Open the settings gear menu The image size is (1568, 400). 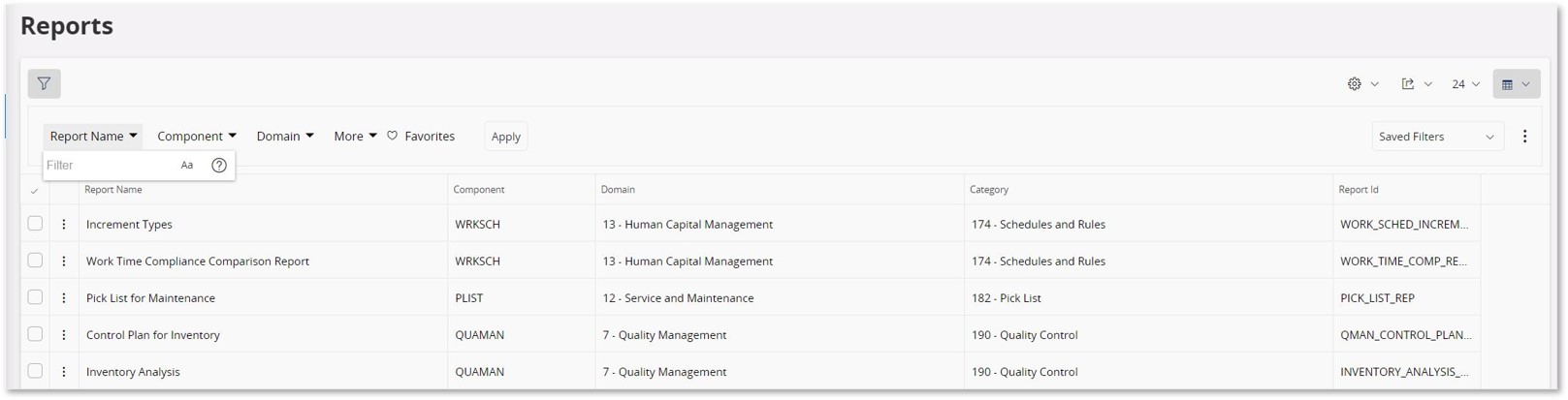click(x=1361, y=84)
